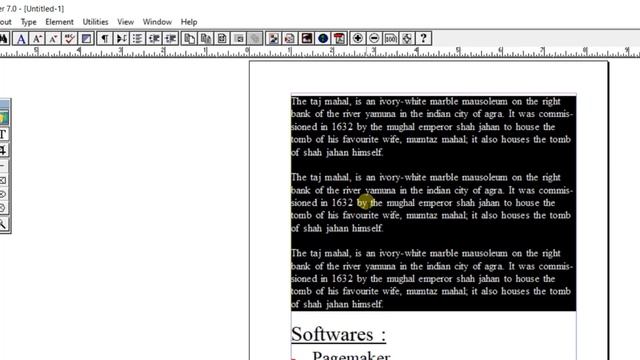Open the Indents/Tabs icon
This screenshot has width=640, height=360.
121,38
